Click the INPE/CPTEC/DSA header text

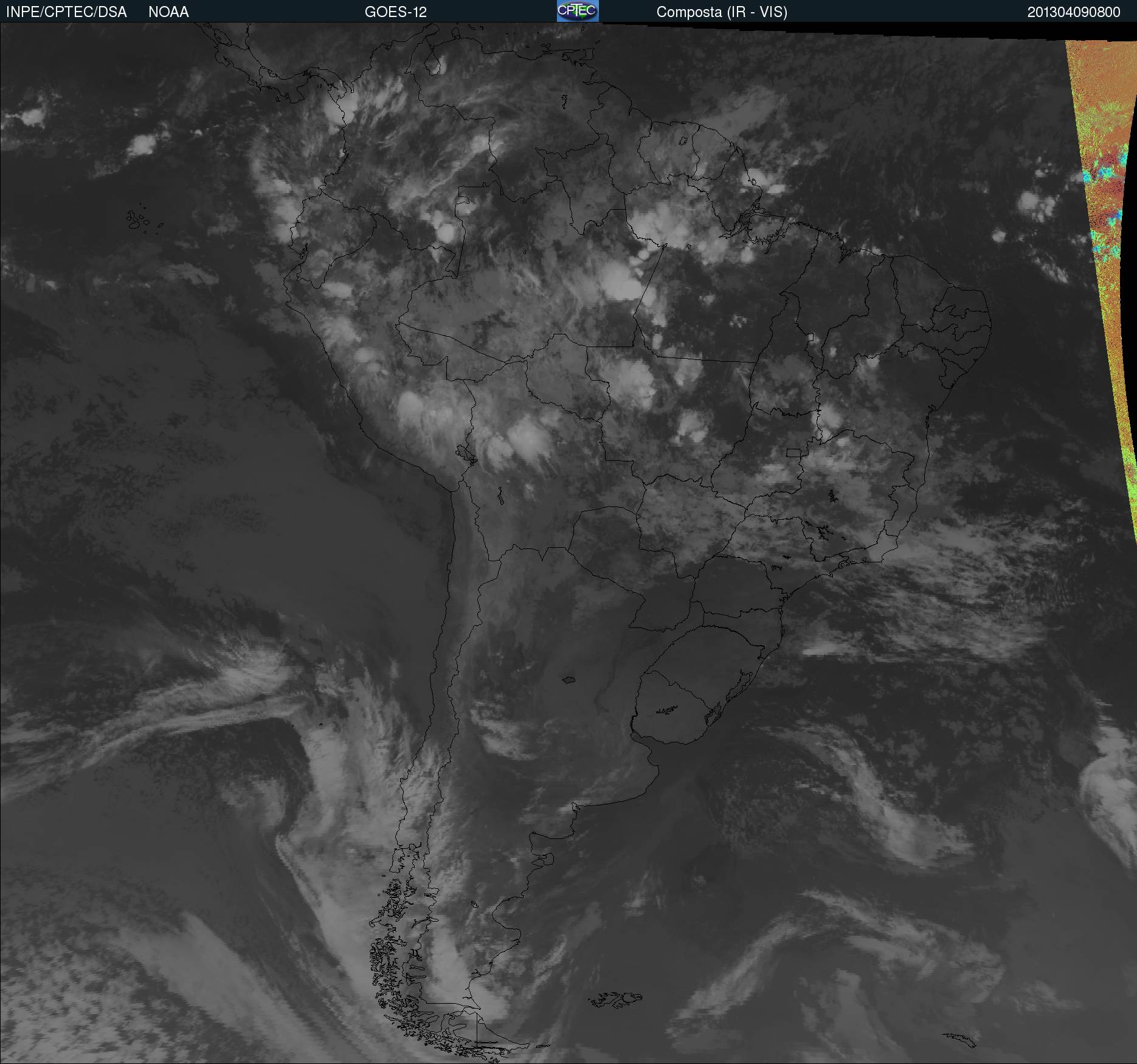66,12
